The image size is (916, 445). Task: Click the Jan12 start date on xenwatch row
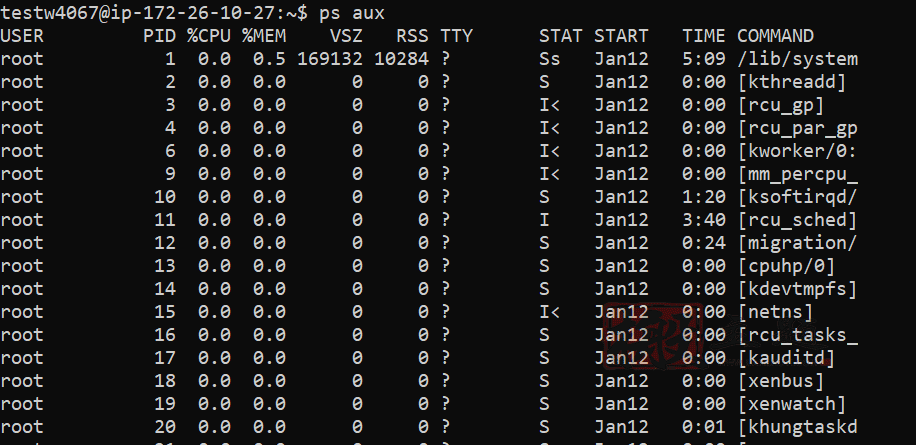(x=622, y=404)
